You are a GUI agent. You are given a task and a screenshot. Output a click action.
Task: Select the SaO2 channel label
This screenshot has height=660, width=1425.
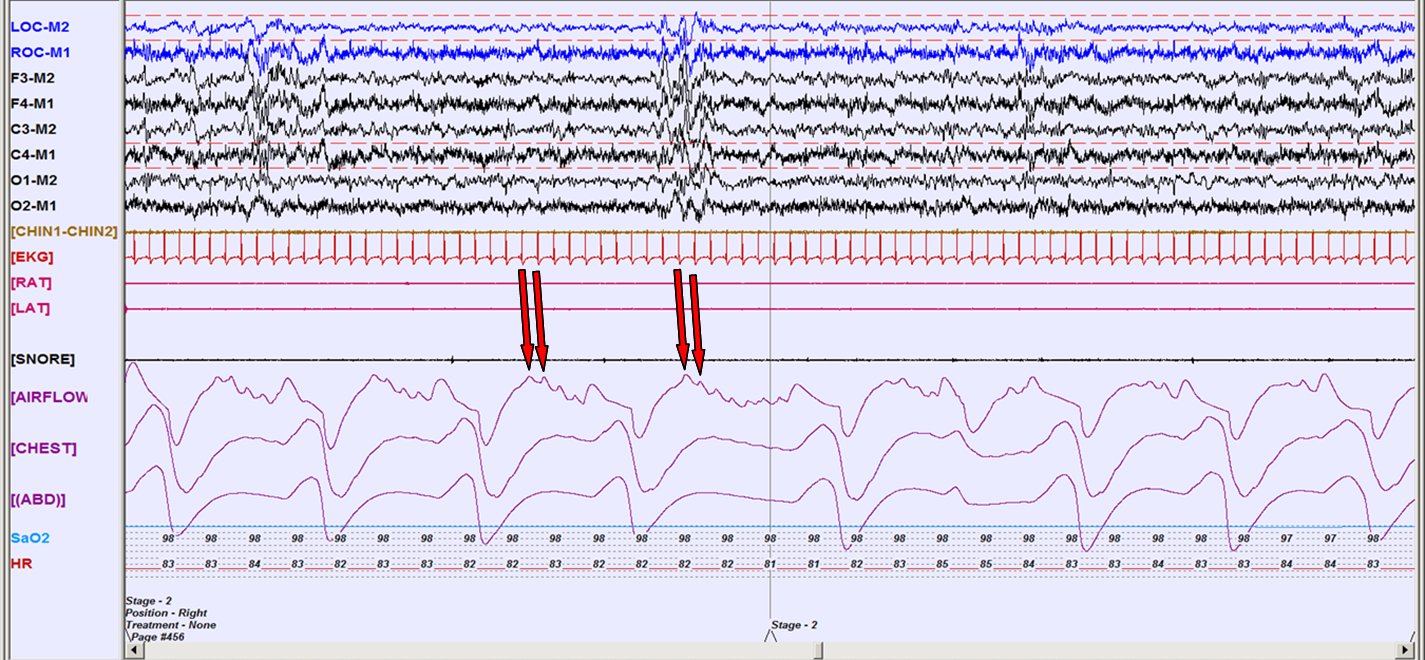point(30,538)
